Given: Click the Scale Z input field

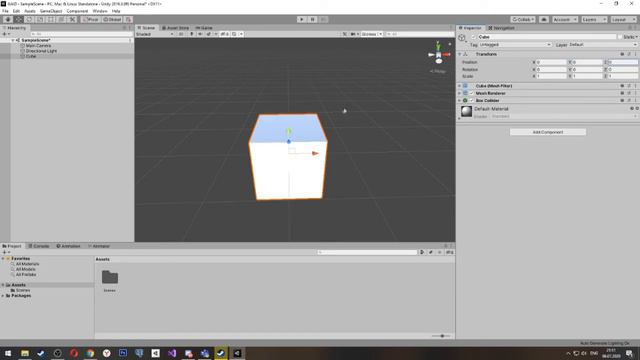Looking at the screenshot, I should point(622,76).
